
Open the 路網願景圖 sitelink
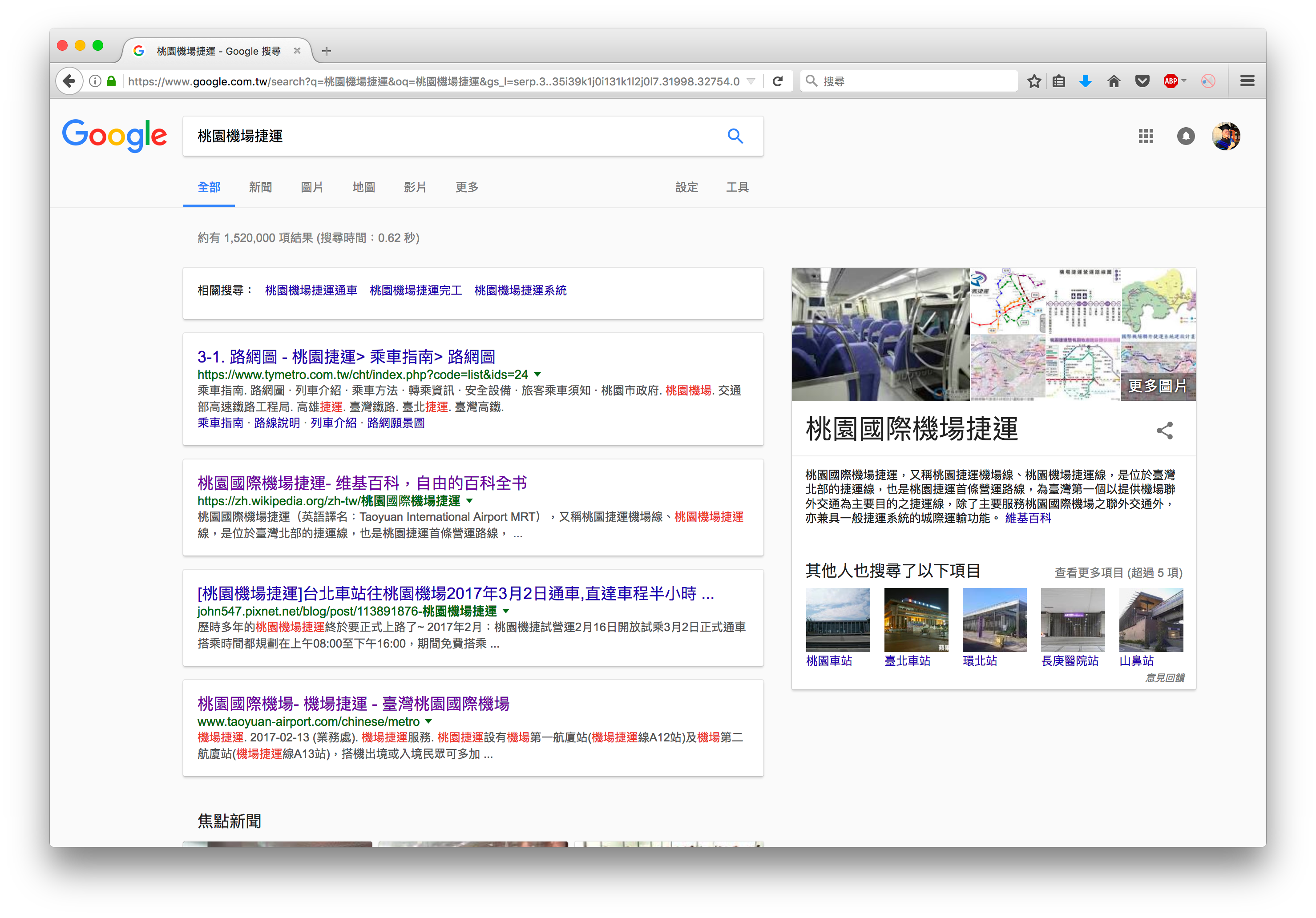tap(396, 423)
